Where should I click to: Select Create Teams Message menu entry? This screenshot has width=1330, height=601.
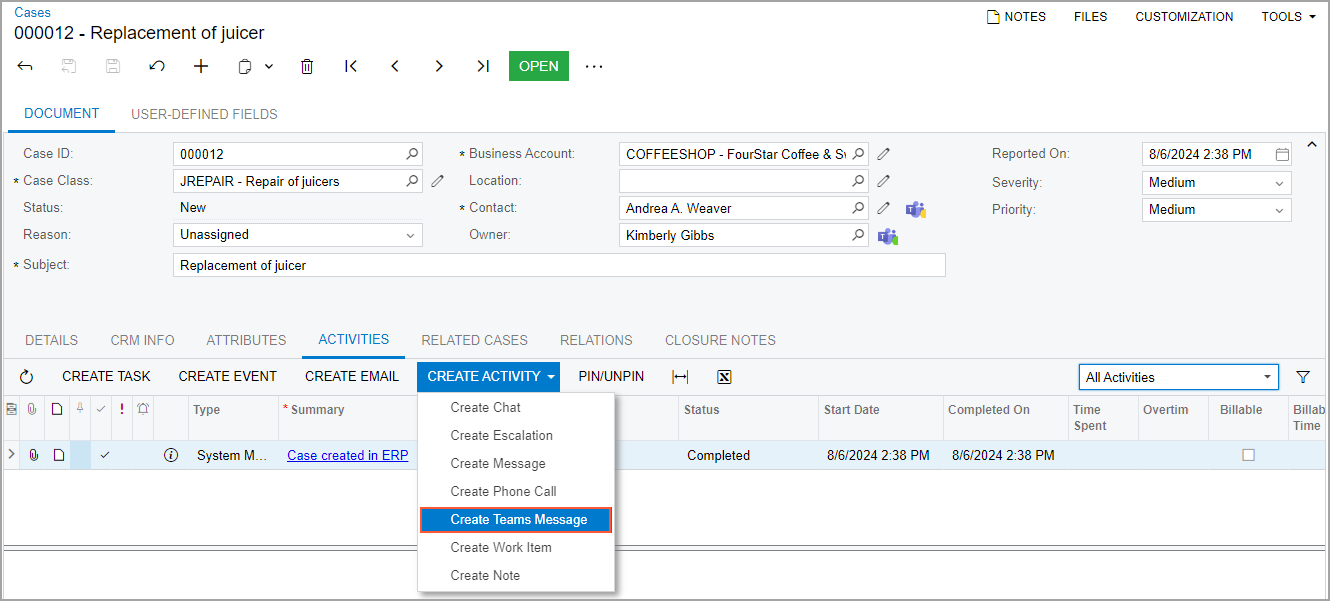tap(516, 520)
